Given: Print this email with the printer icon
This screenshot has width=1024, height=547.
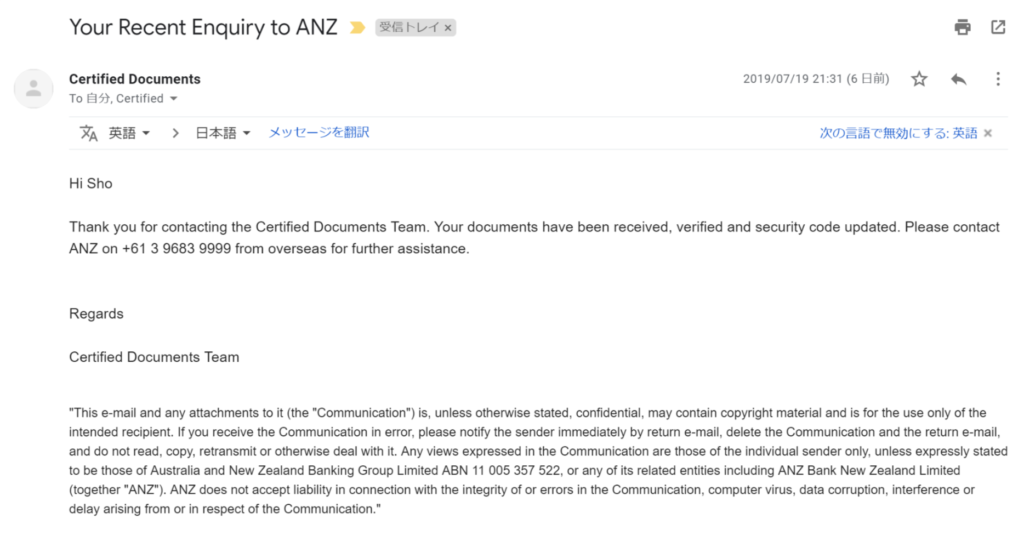Looking at the screenshot, I should pyautogui.click(x=962, y=27).
